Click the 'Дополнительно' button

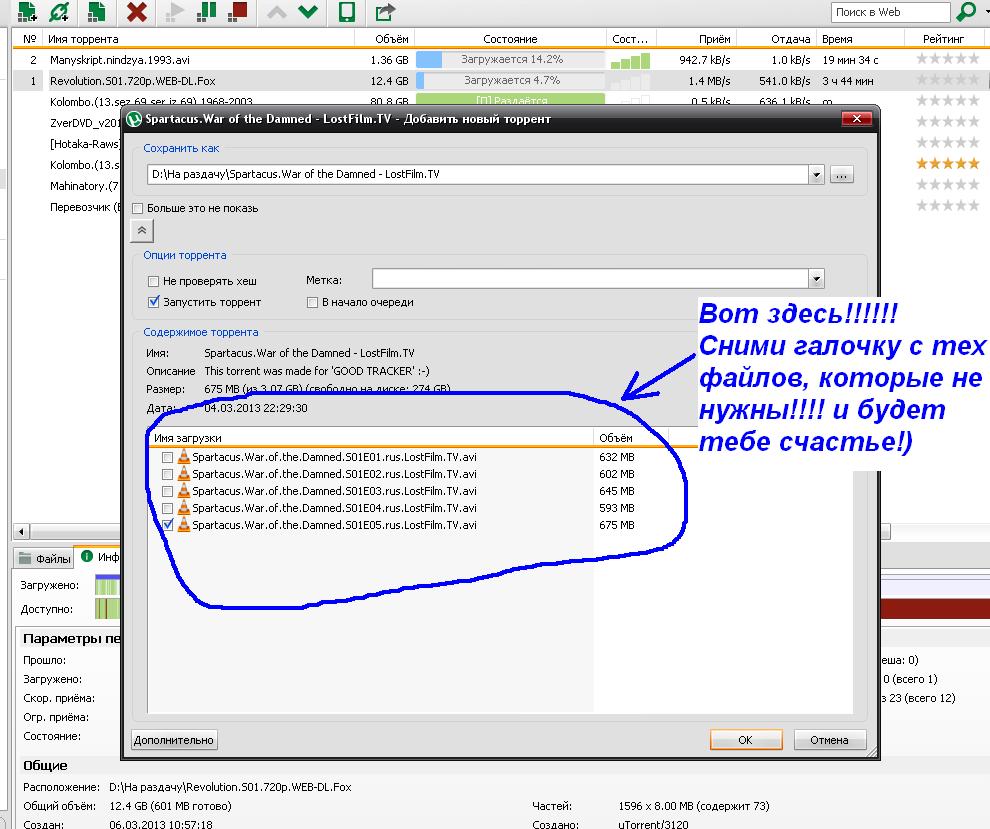[174, 740]
